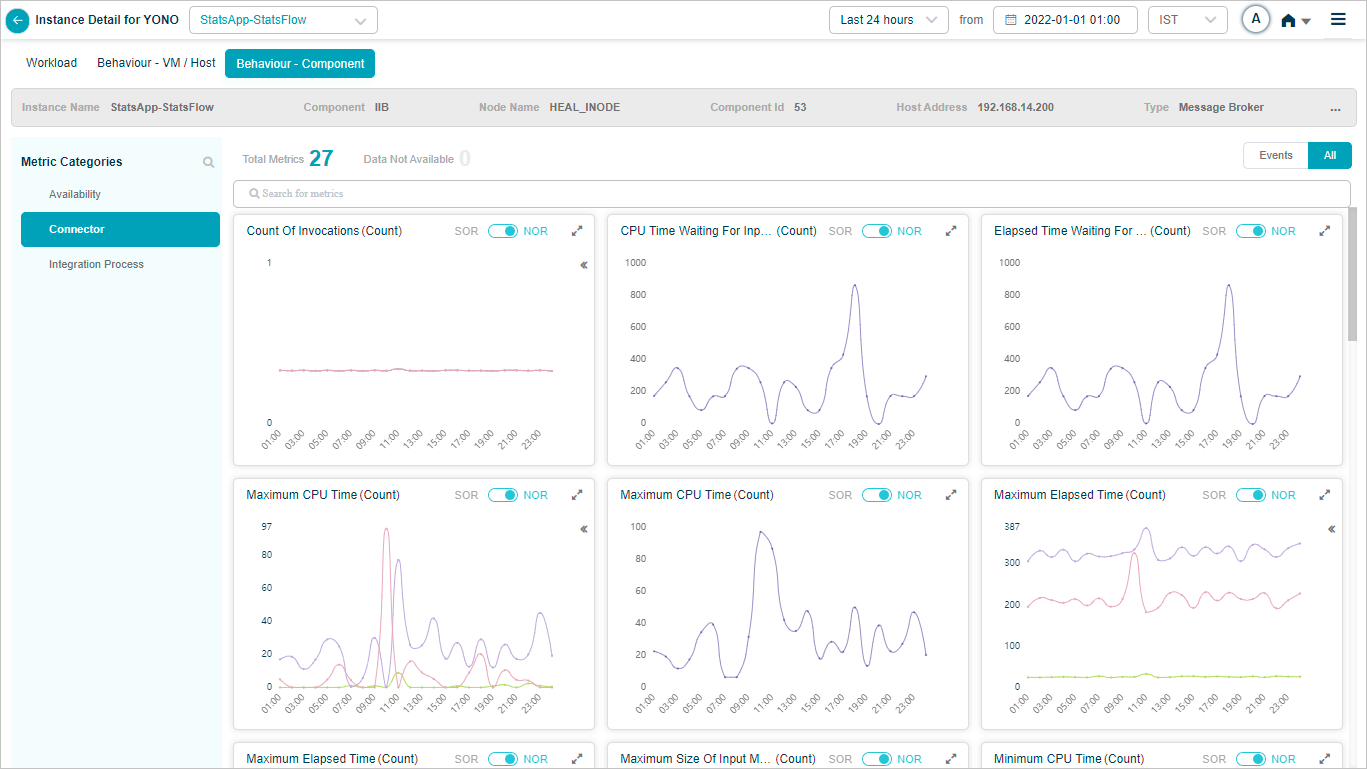Image resolution: width=1367 pixels, height=769 pixels.
Task: Select the Integration Process category
Action: click(96, 264)
